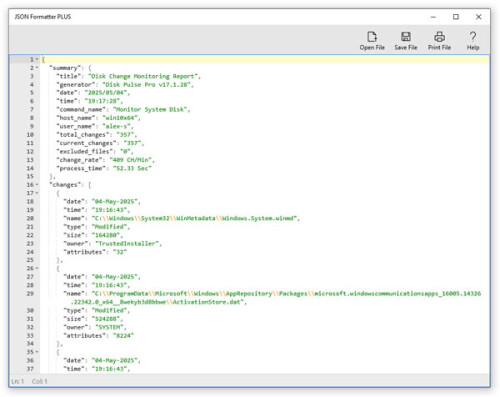
Task: Place cursor in the ActivationStore.dat path line
Action: click(159, 302)
